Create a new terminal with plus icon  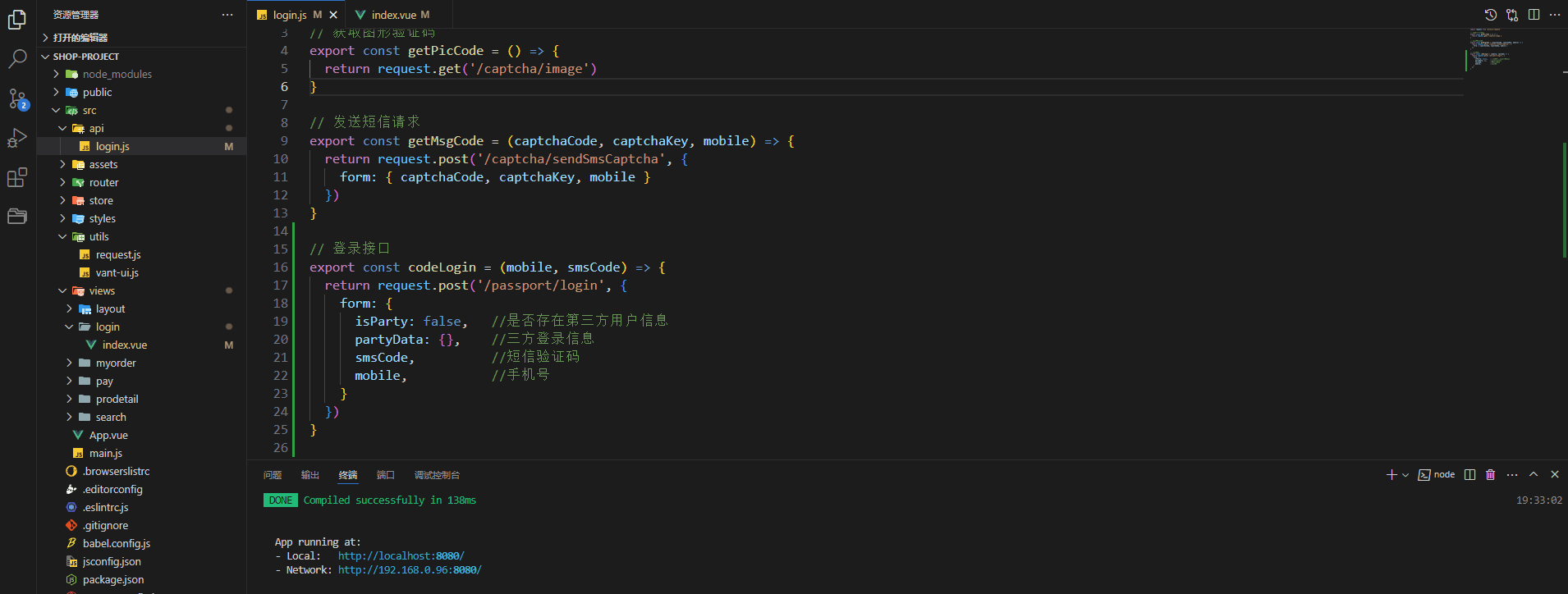[x=1391, y=474]
